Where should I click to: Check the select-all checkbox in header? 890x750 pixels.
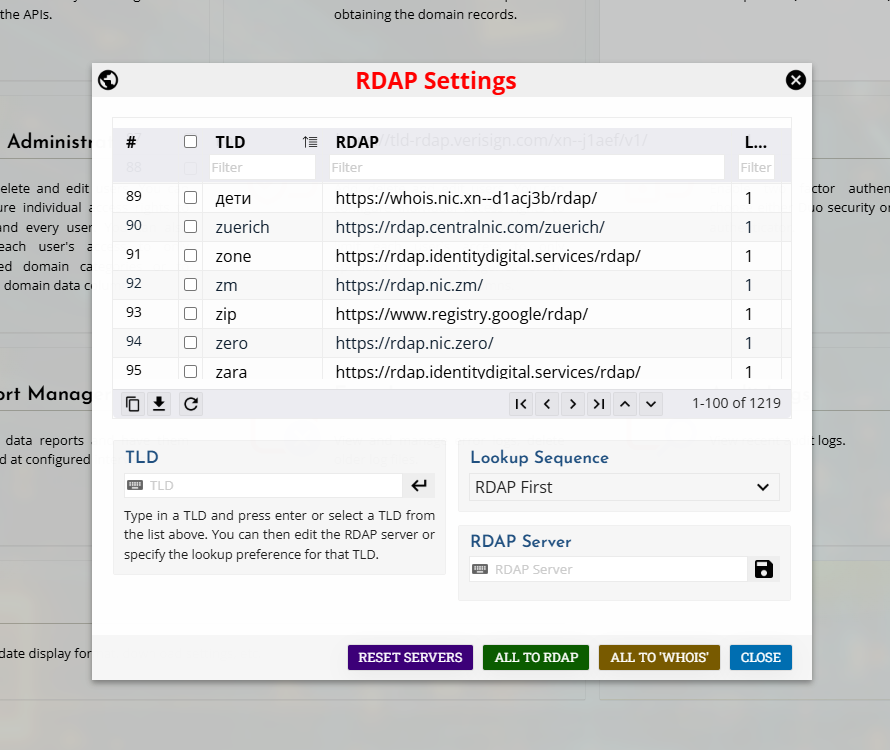(191, 141)
